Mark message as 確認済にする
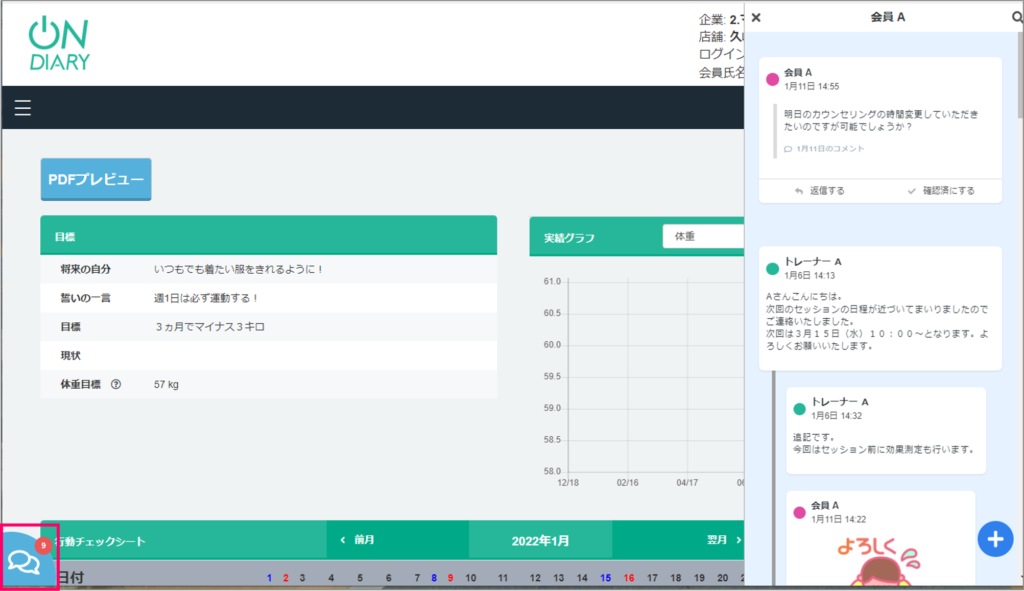 (x=940, y=190)
